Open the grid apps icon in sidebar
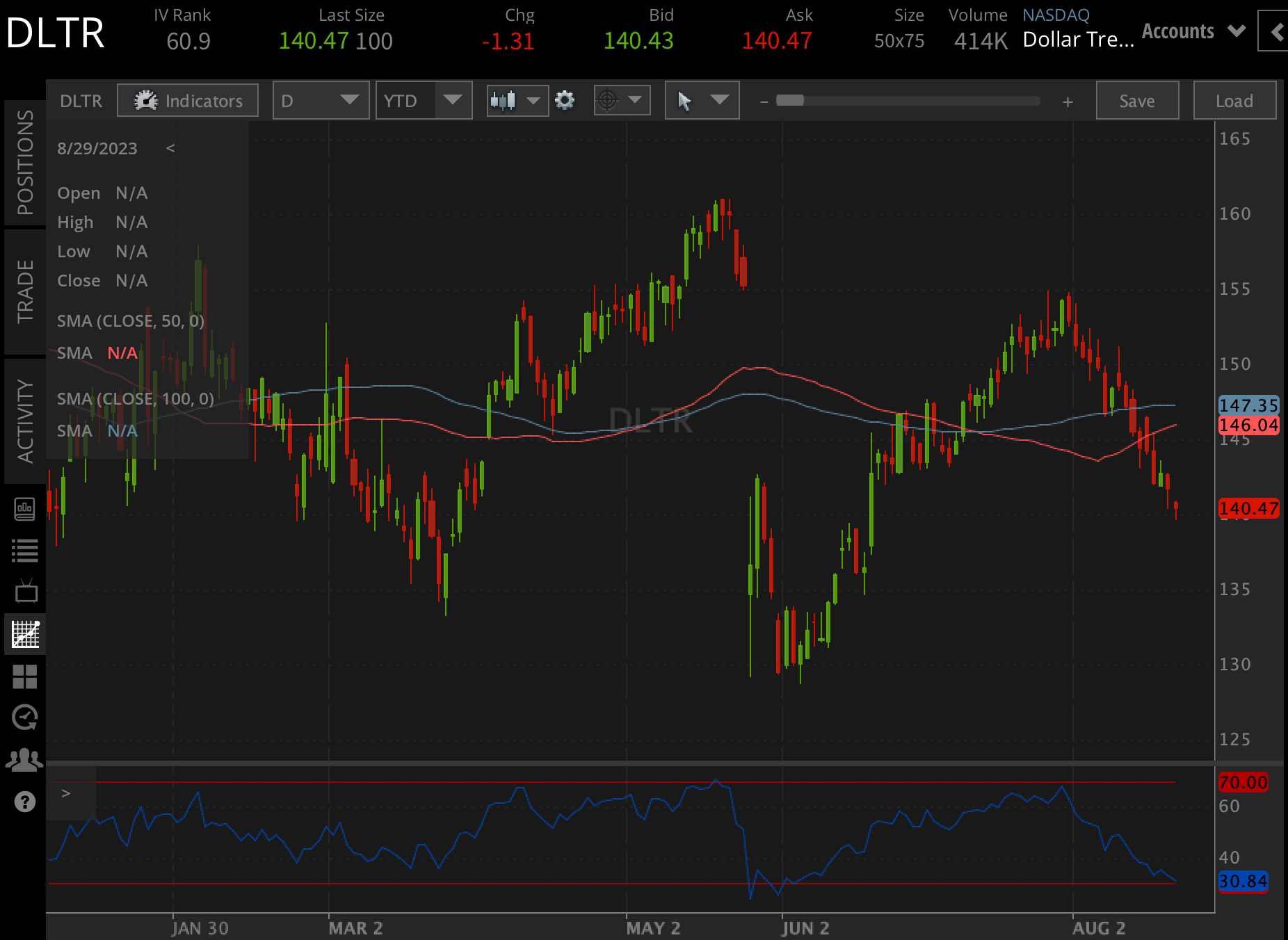The height and width of the screenshot is (940, 1288). pos(25,675)
